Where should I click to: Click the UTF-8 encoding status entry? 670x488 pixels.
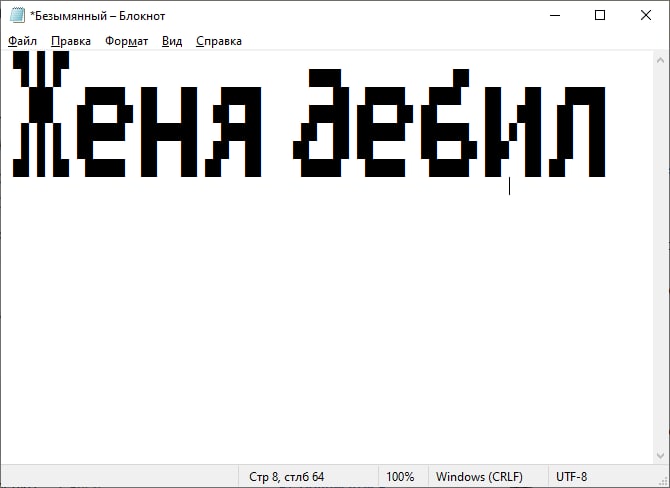click(571, 477)
